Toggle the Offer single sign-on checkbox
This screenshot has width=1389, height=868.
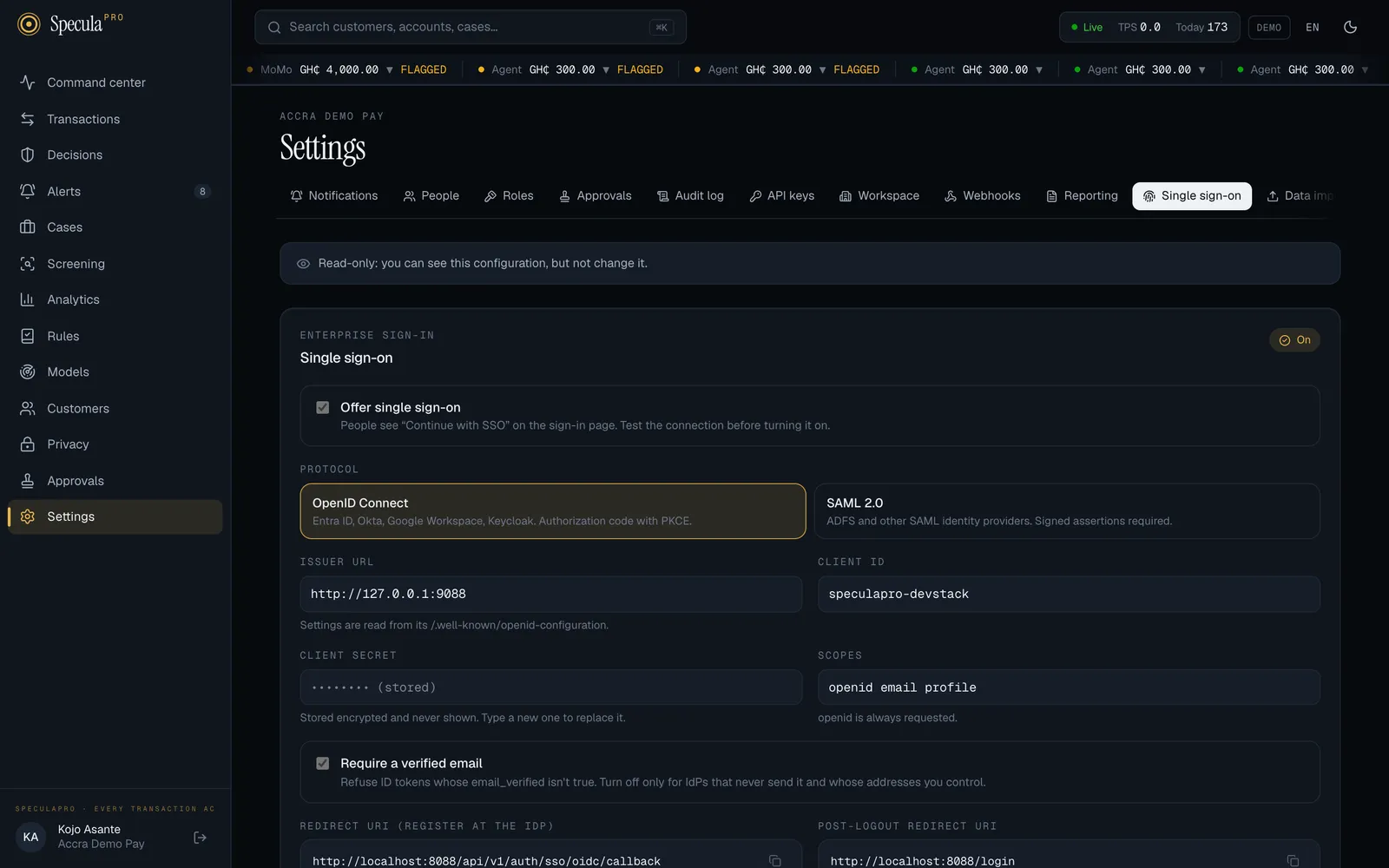tap(323, 407)
